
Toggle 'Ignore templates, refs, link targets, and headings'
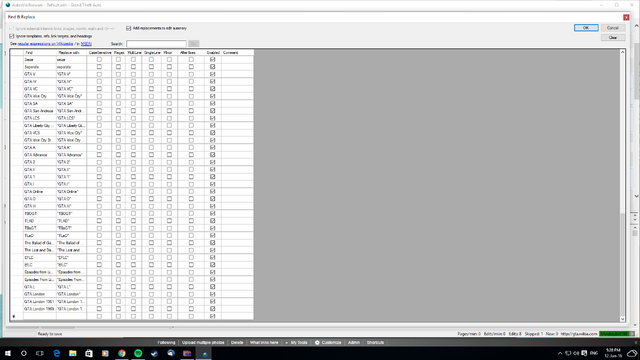tap(11, 36)
